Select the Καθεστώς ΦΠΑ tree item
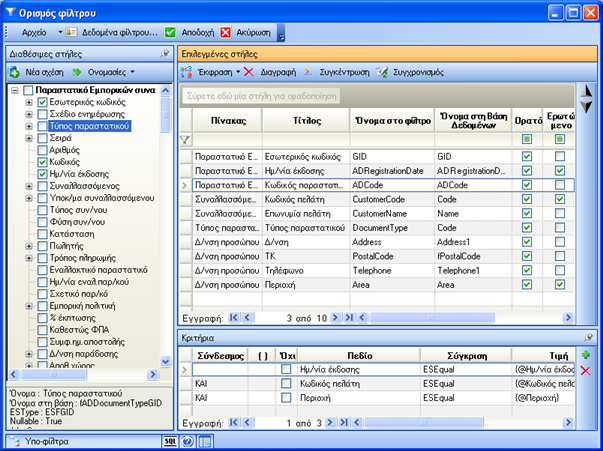The height and width of the screenshot is (451, 603). 79,330
